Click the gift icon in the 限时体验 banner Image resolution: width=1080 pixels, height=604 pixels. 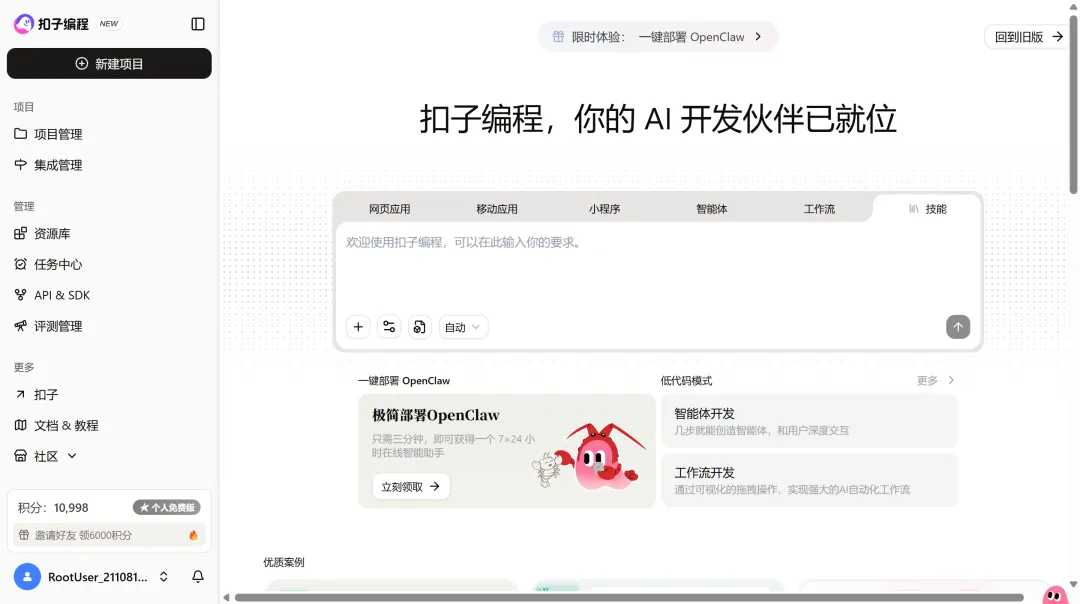click(x=559, y=37)
